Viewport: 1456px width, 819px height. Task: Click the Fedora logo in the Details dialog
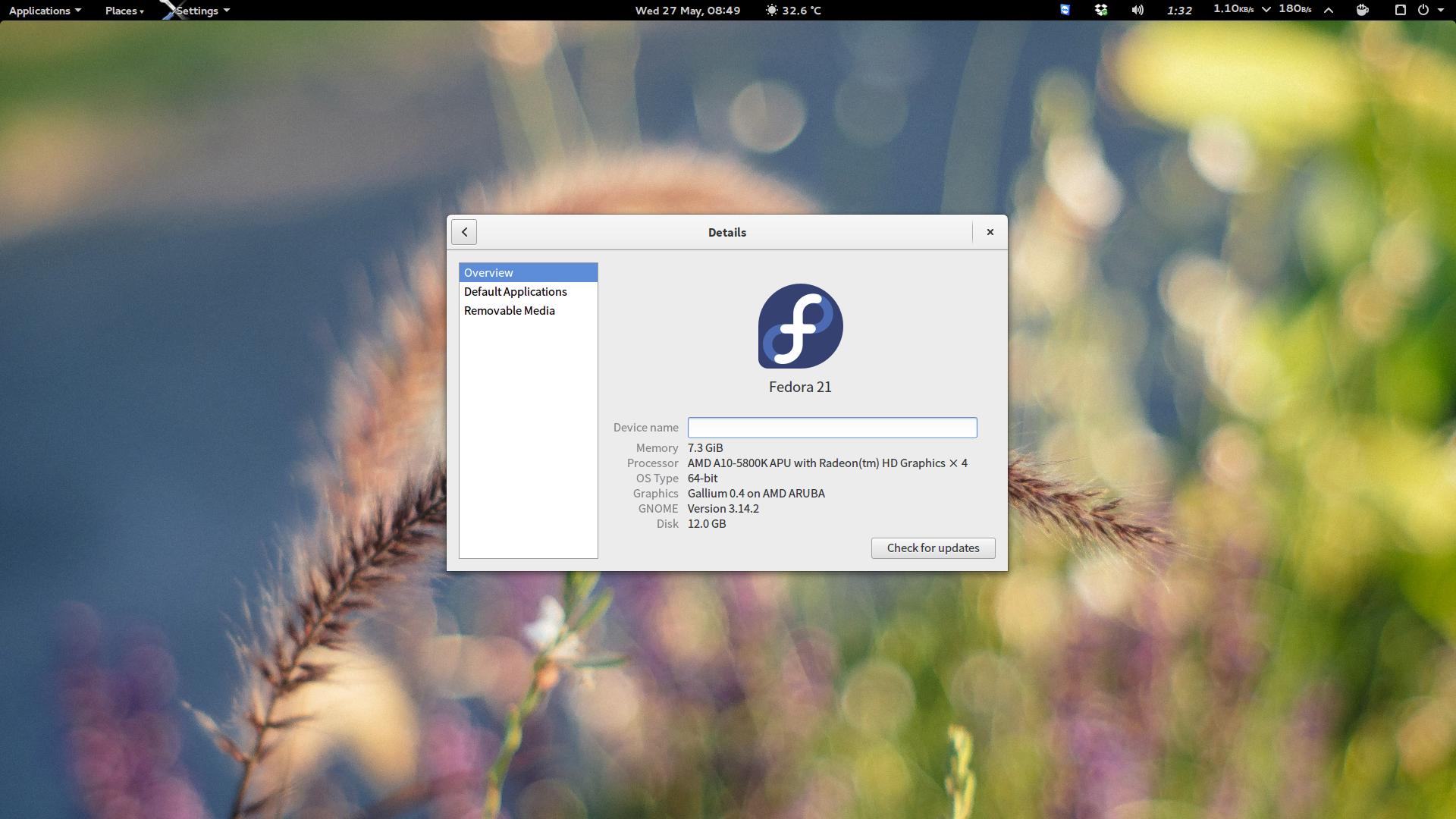(800, 326)
